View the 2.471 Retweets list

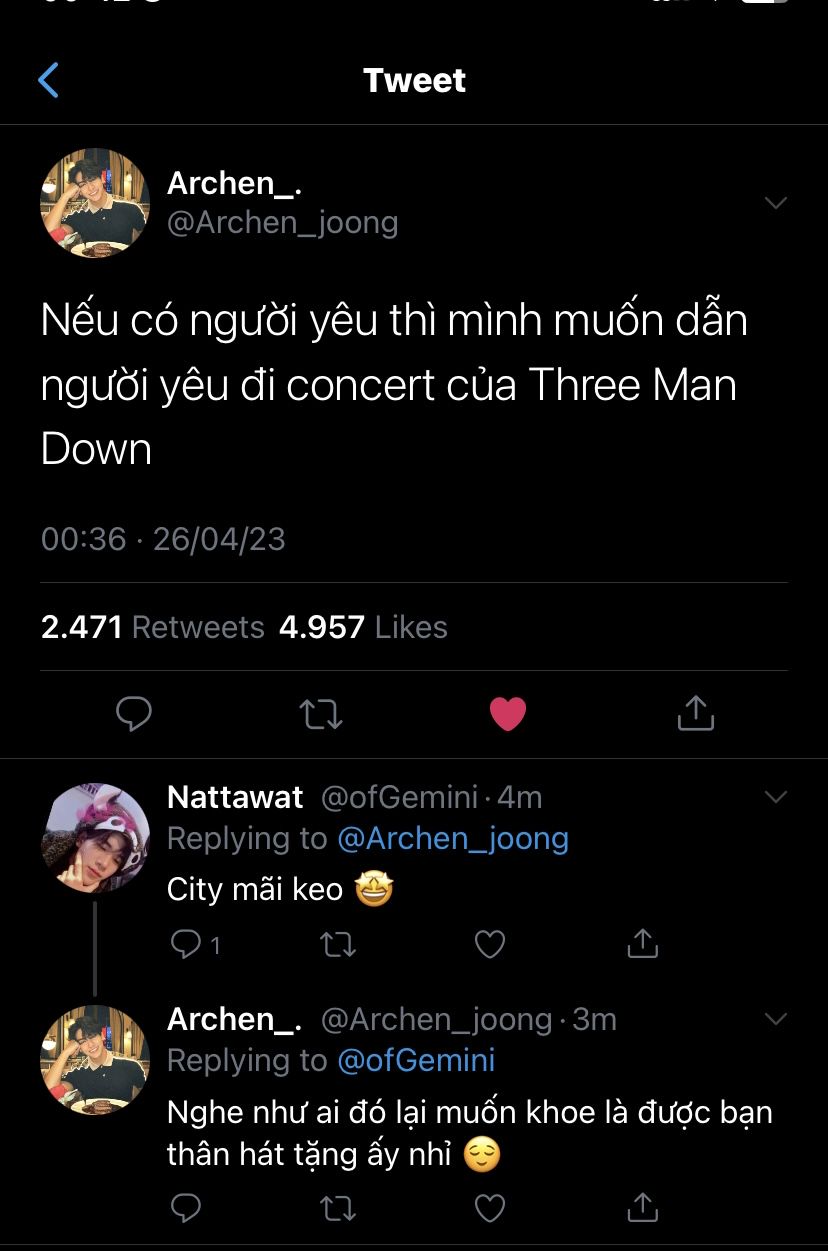point(153,627)
